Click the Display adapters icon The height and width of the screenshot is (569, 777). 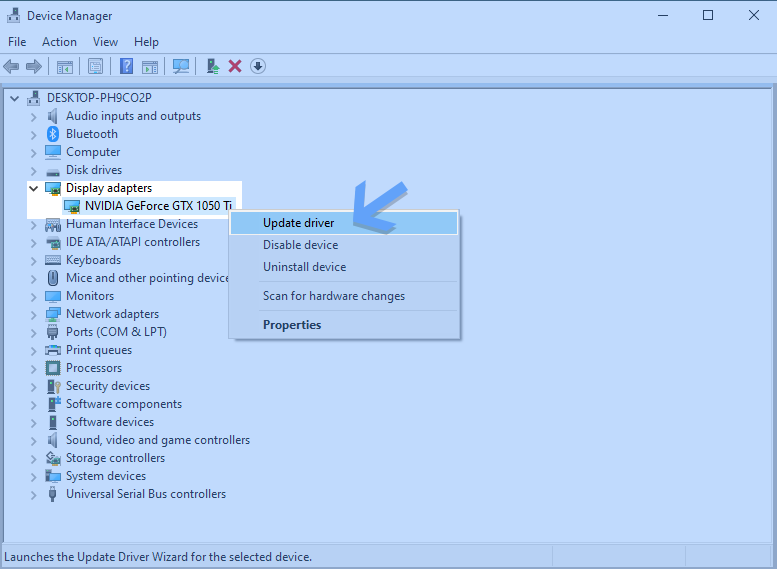point(53,188)
